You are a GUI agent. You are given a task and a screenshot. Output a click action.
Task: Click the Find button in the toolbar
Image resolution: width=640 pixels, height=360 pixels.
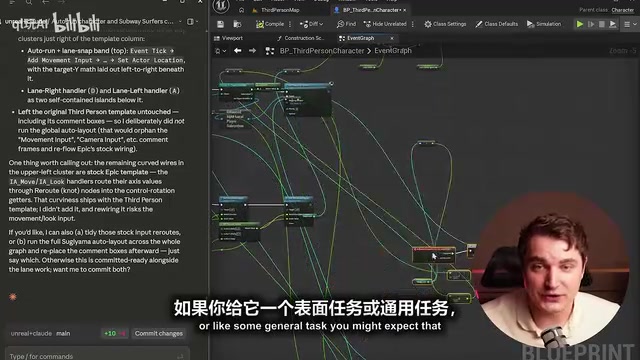[347, 24]
